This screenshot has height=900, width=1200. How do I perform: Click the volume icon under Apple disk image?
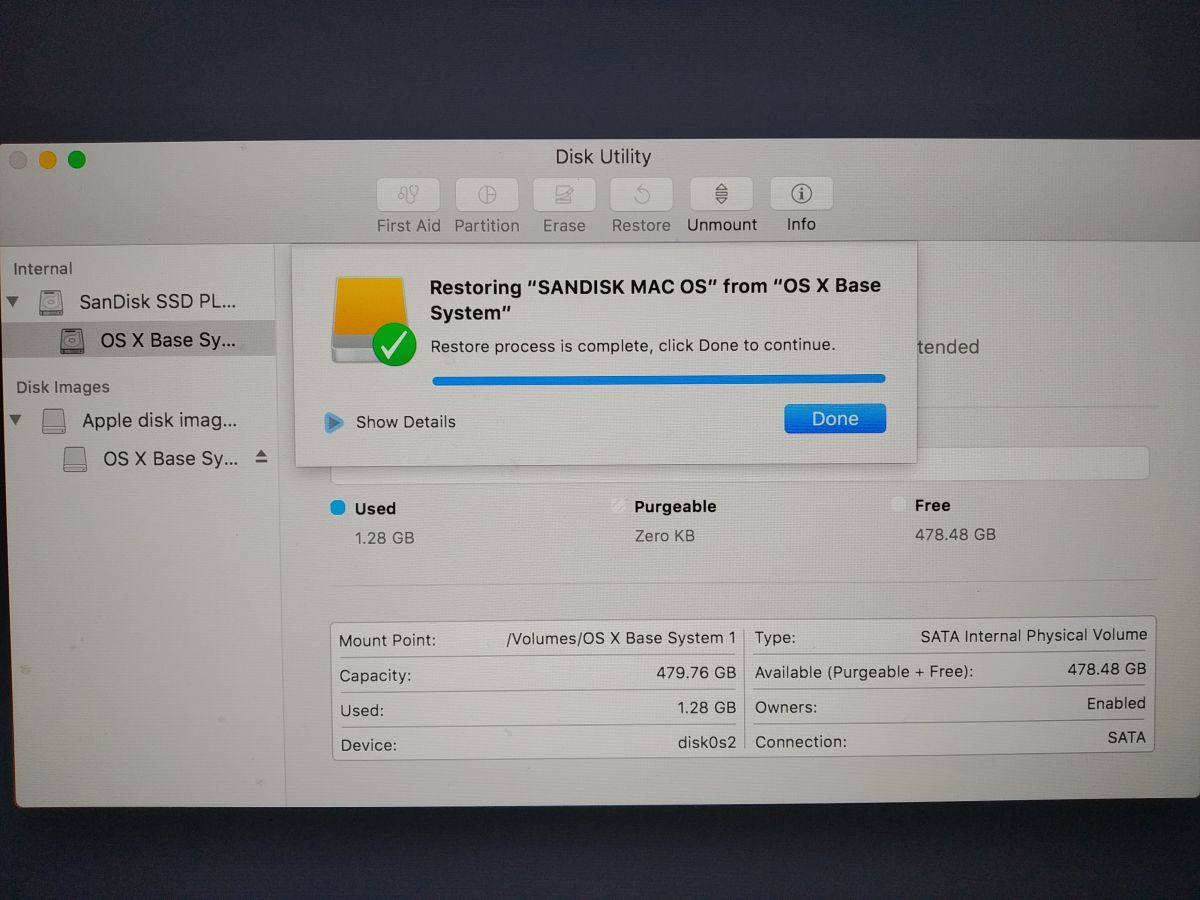click(75, 459)
